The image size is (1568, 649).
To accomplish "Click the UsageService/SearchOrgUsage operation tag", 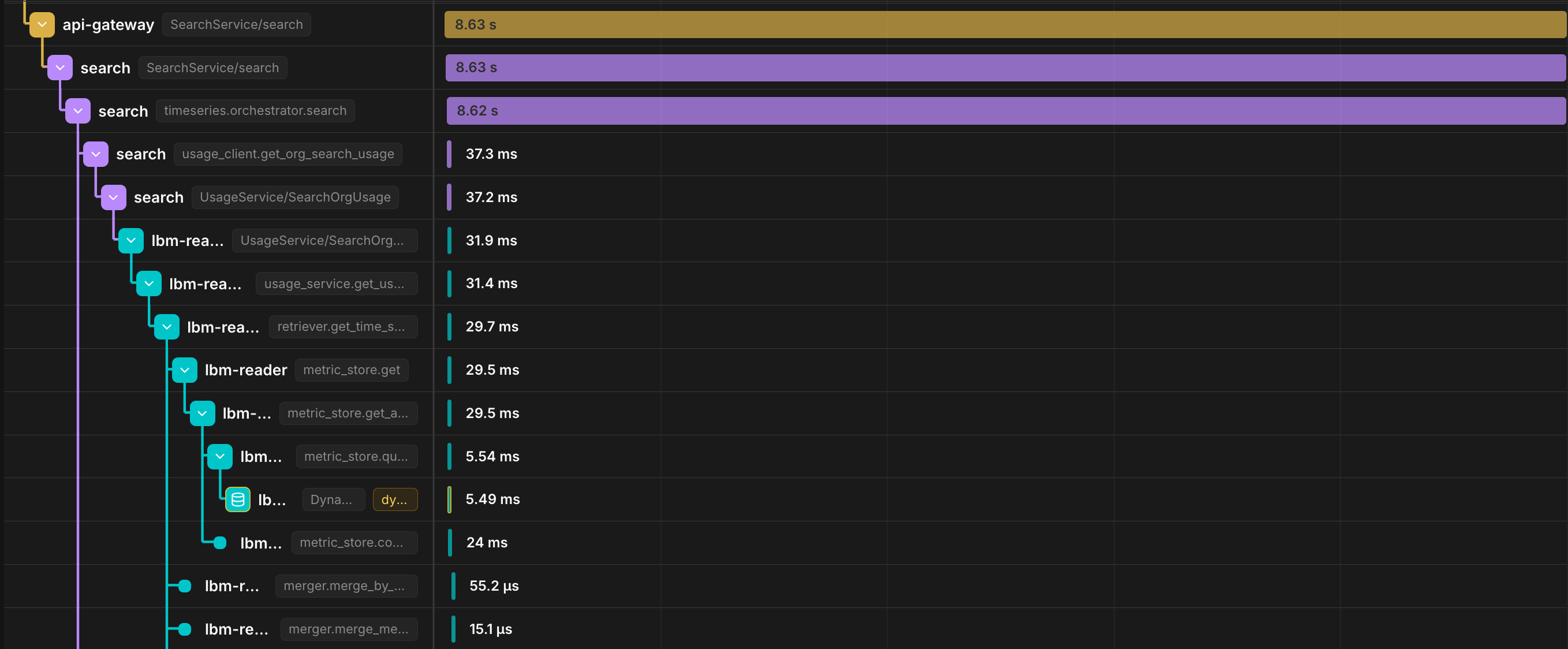I will pyautogui.click(x=295, y=197).
